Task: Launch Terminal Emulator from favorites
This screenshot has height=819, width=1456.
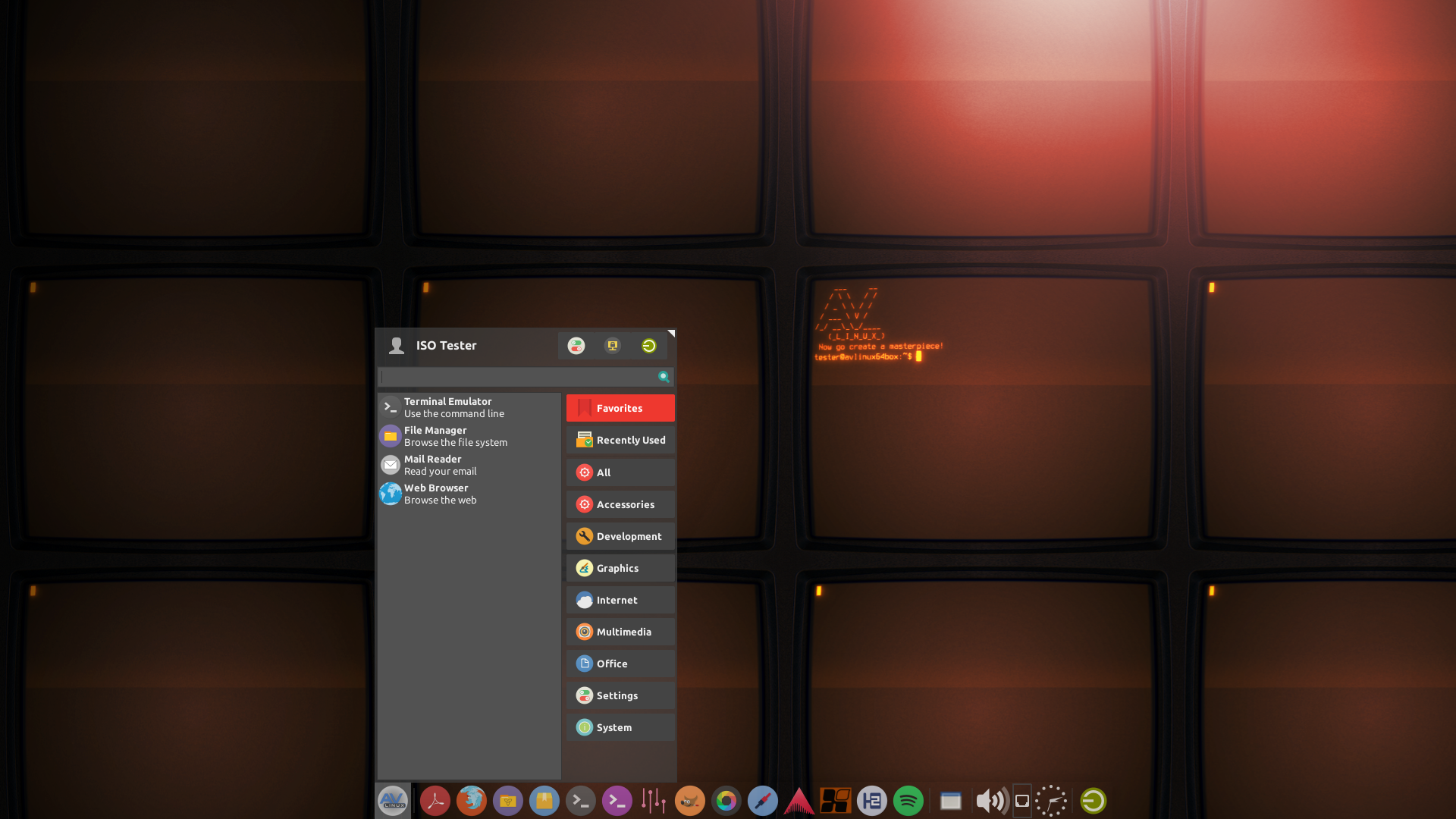Action: coord(469,407)
